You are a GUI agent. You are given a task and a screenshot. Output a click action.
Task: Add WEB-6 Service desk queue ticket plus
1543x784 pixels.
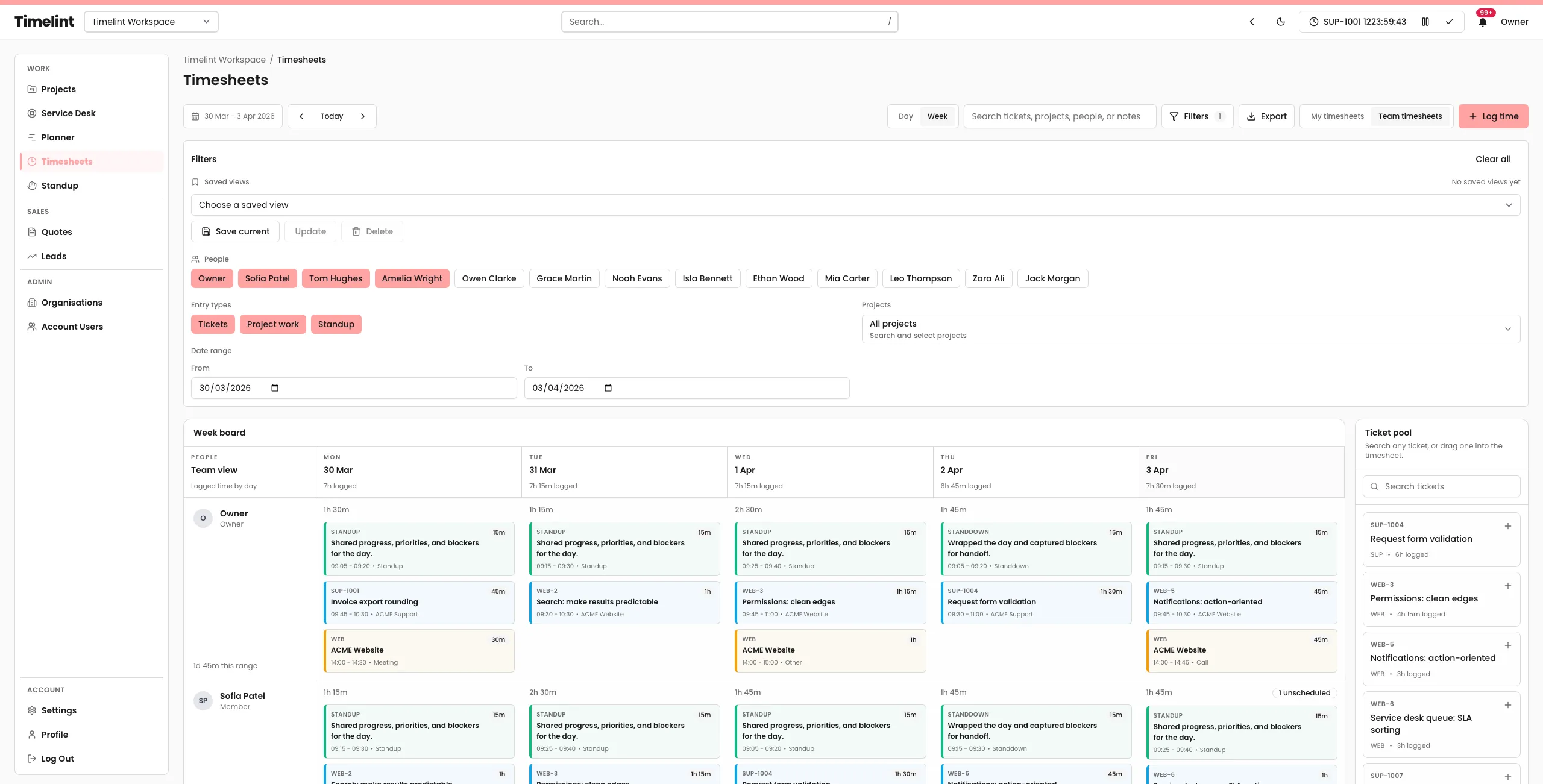coord(1508,705)
